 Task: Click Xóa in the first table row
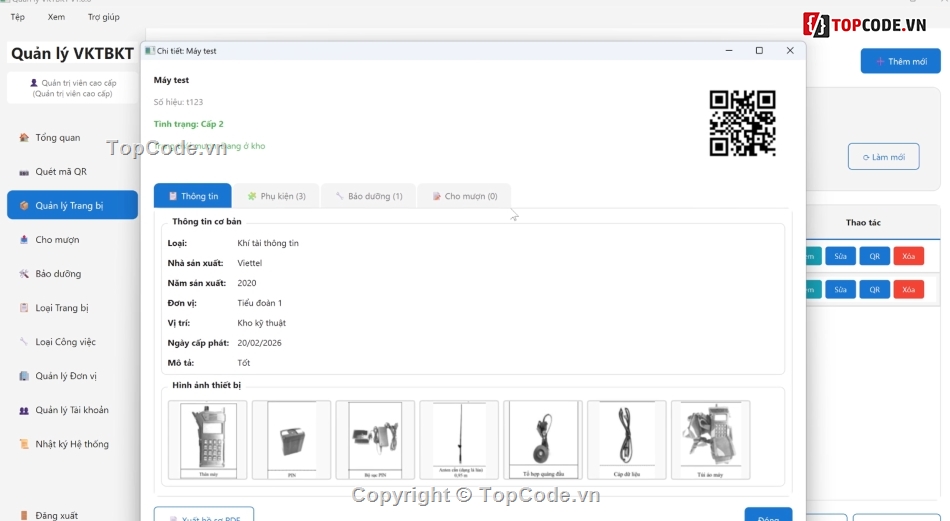(908, 256)
